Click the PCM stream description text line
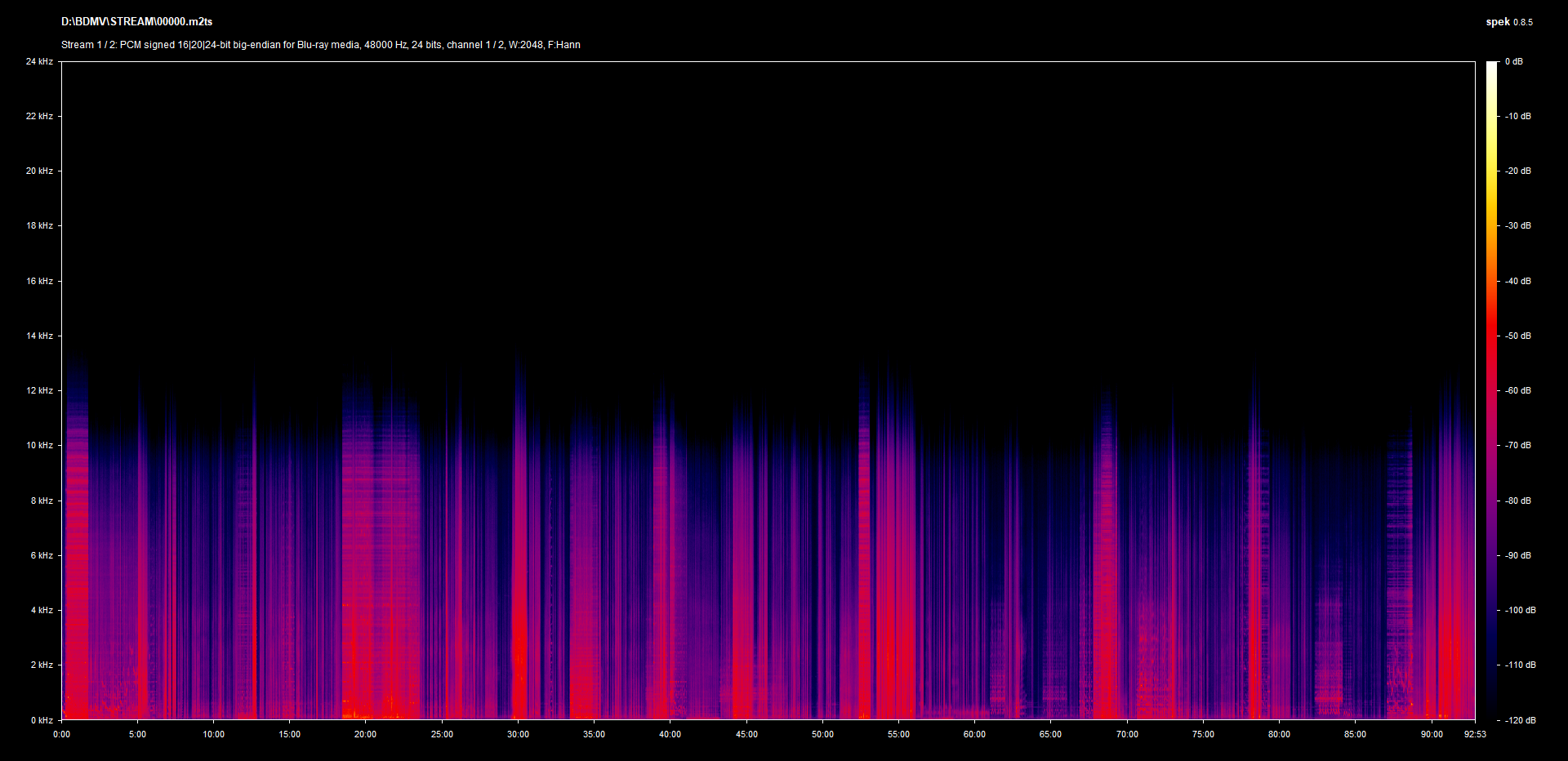 click(320, 45)
